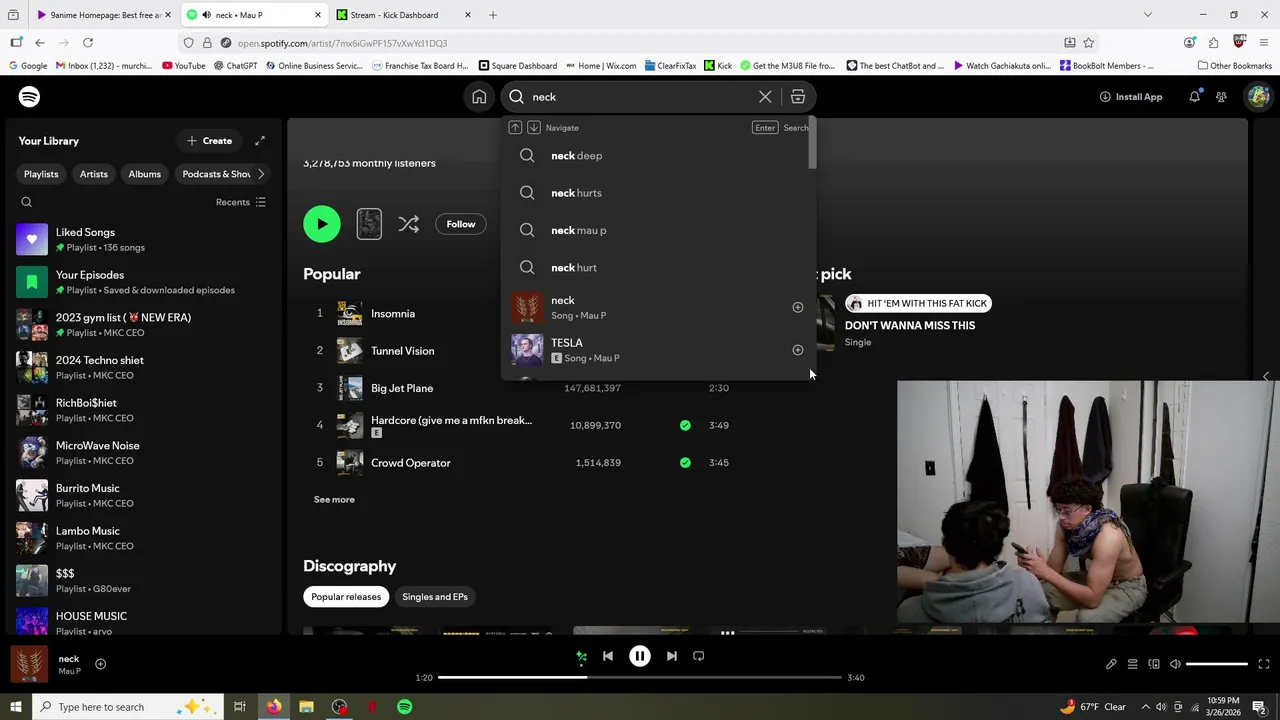Mute playback with the speaker icon
This screenshot has height=720, width=1280.
pyautogui.click(x=1175, y=664)
